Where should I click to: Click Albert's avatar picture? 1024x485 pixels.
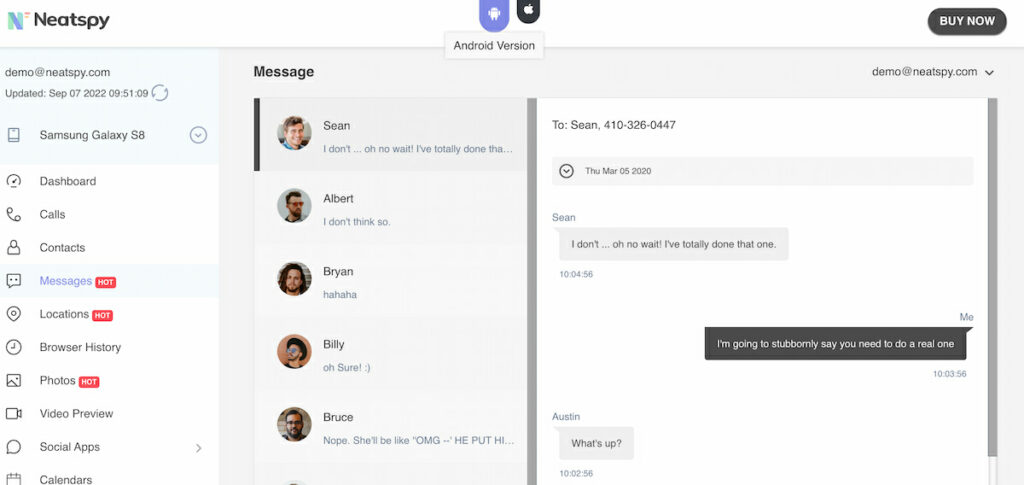click(294, 206)
